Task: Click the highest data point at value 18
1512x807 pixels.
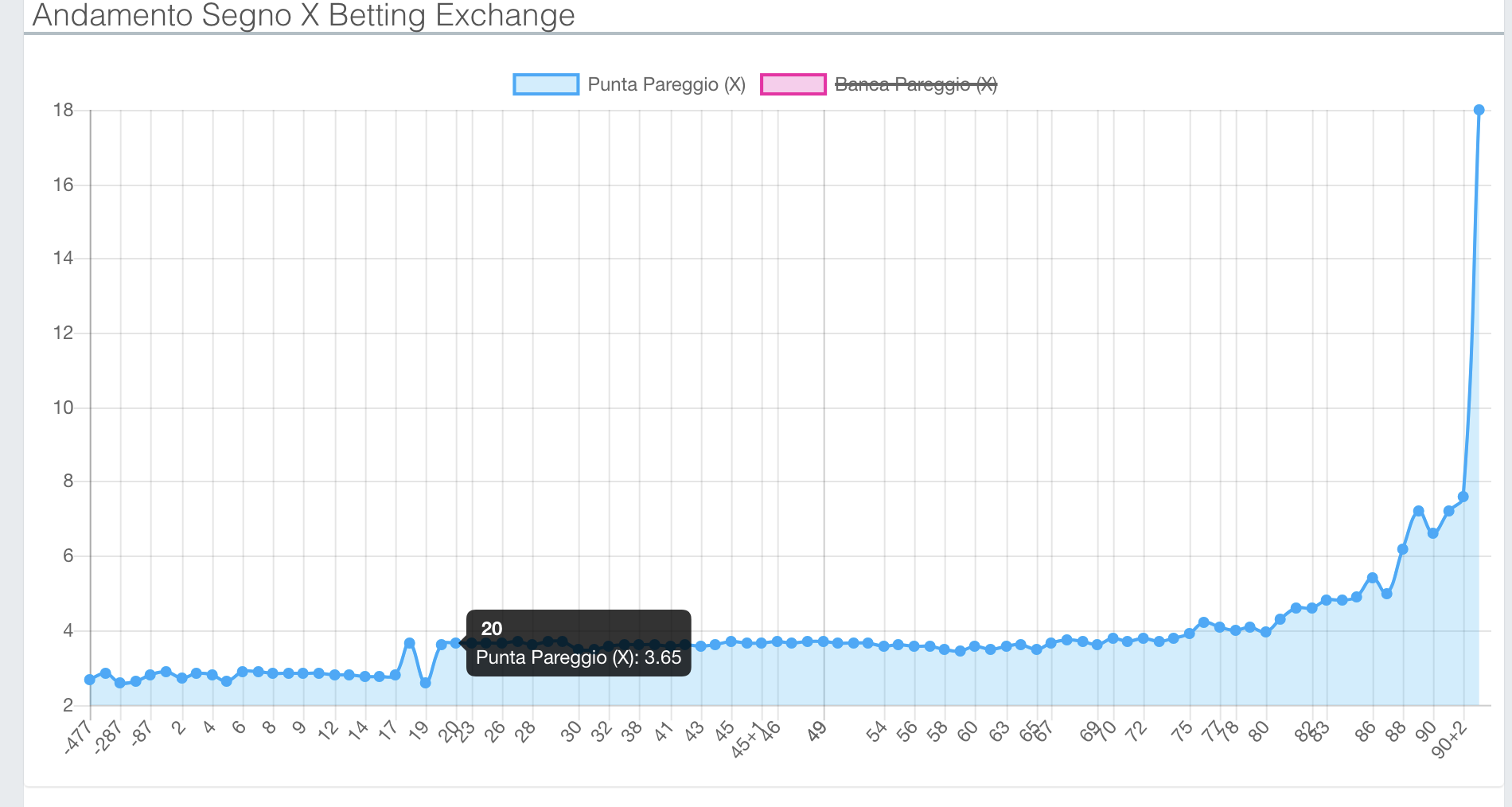Action: (x=1479, y=110)
